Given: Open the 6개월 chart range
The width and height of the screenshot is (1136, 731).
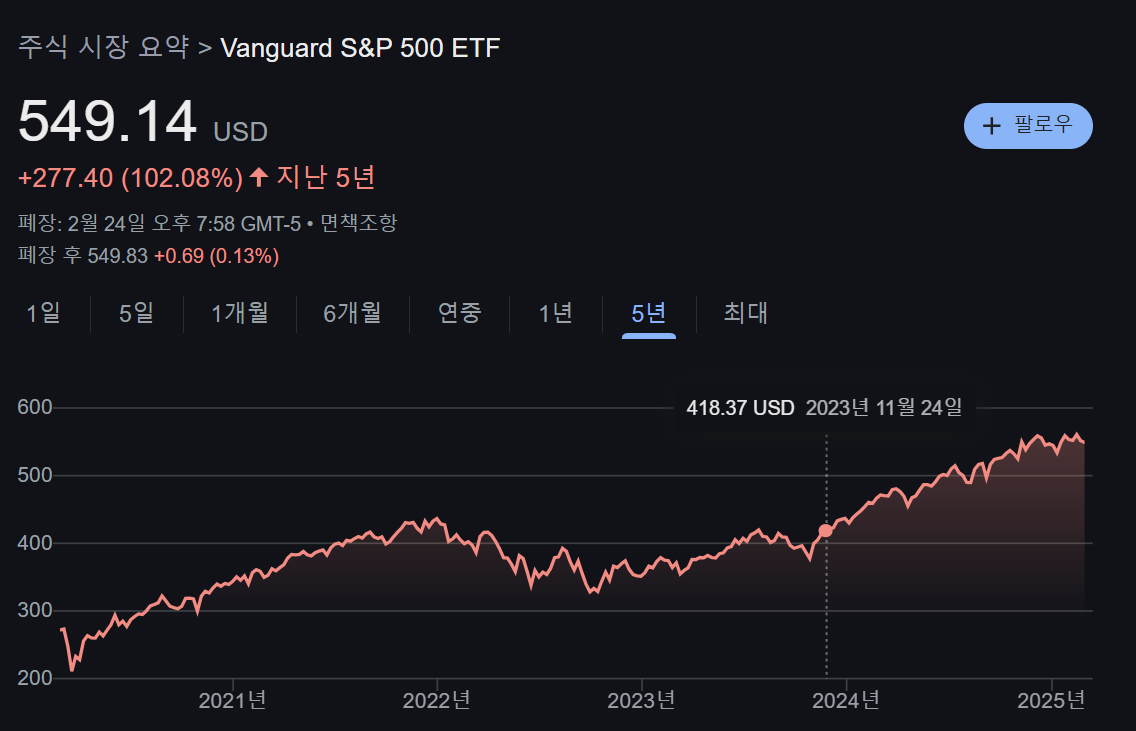Looking at the screenshot, I should click(x=352, y=313).
